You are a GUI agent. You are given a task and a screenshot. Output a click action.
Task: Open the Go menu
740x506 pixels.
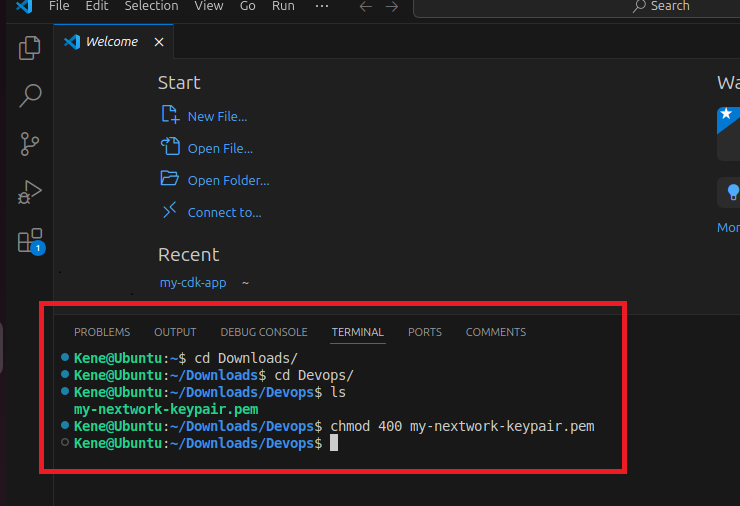(x=248, y=6)
